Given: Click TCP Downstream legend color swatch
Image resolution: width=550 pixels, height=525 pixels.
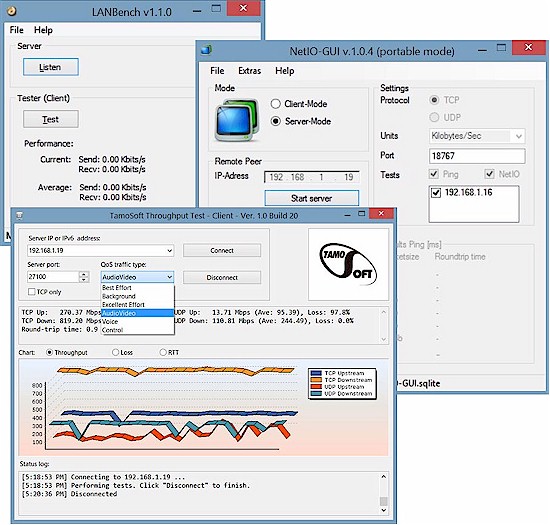Looking at the screenshot, I should point(316,380).
